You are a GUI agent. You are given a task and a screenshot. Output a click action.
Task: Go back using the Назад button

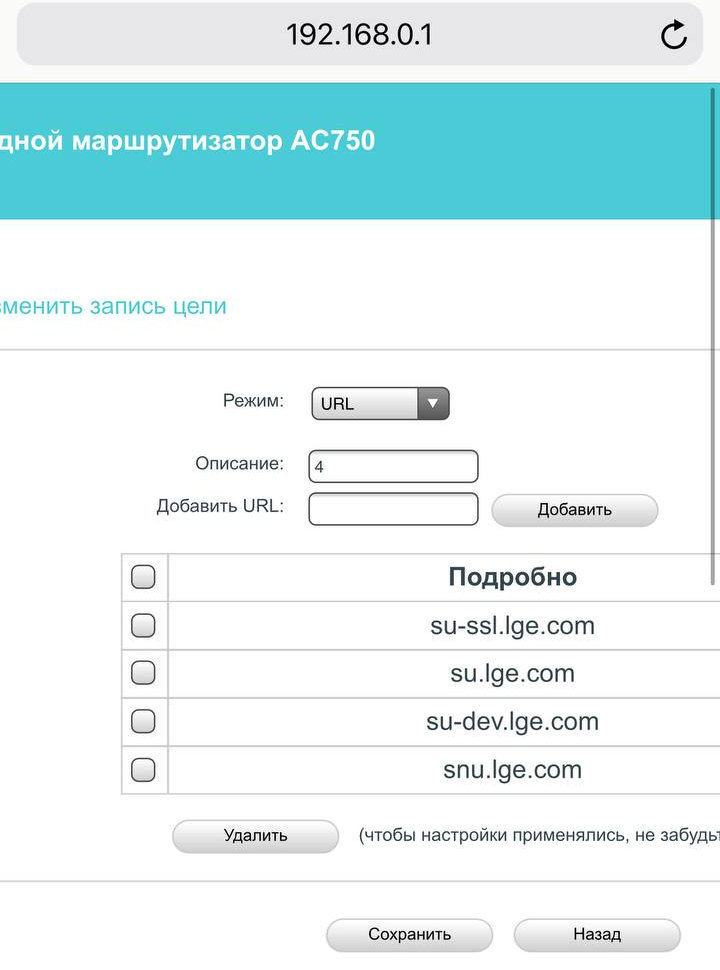tap(597, 935)
